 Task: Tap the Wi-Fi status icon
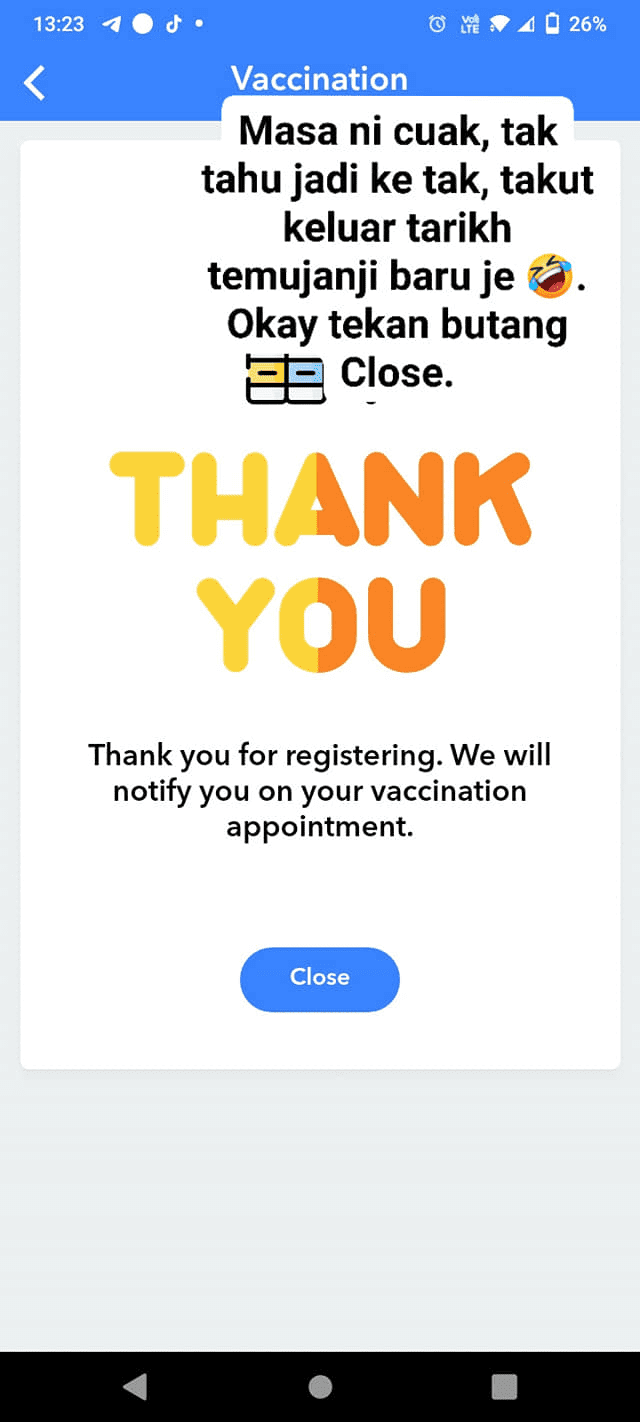499,25
